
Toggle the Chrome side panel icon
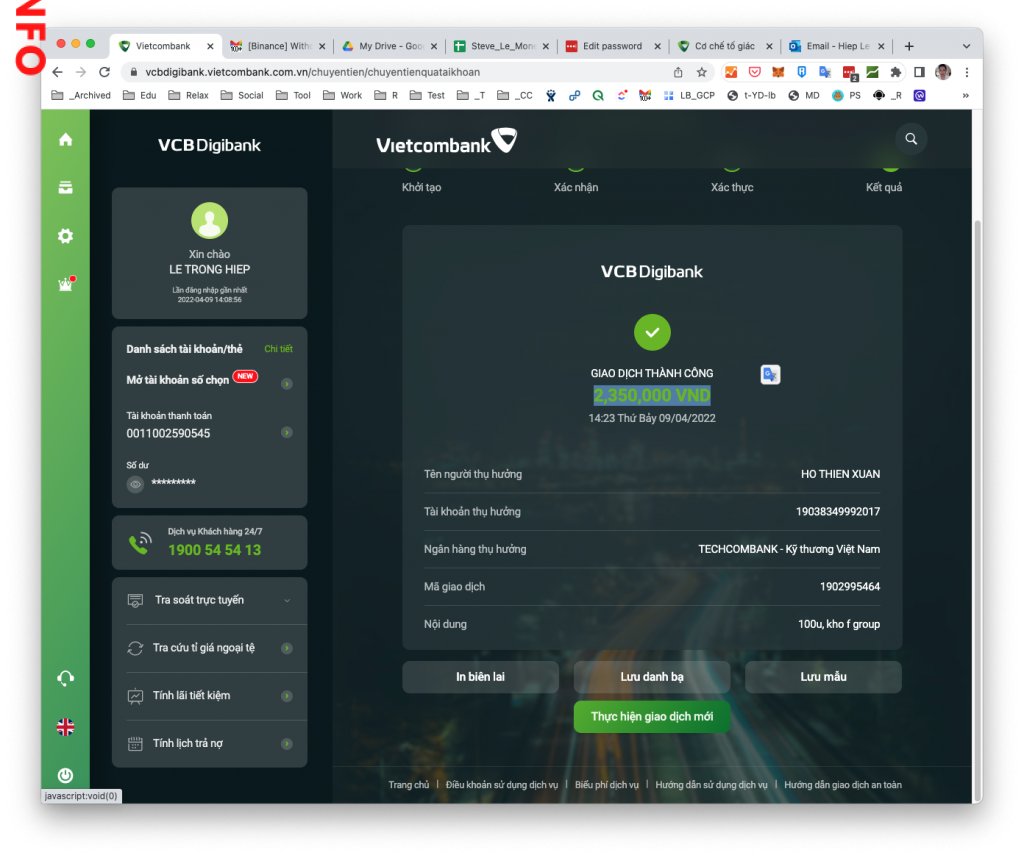click(919, 72)
